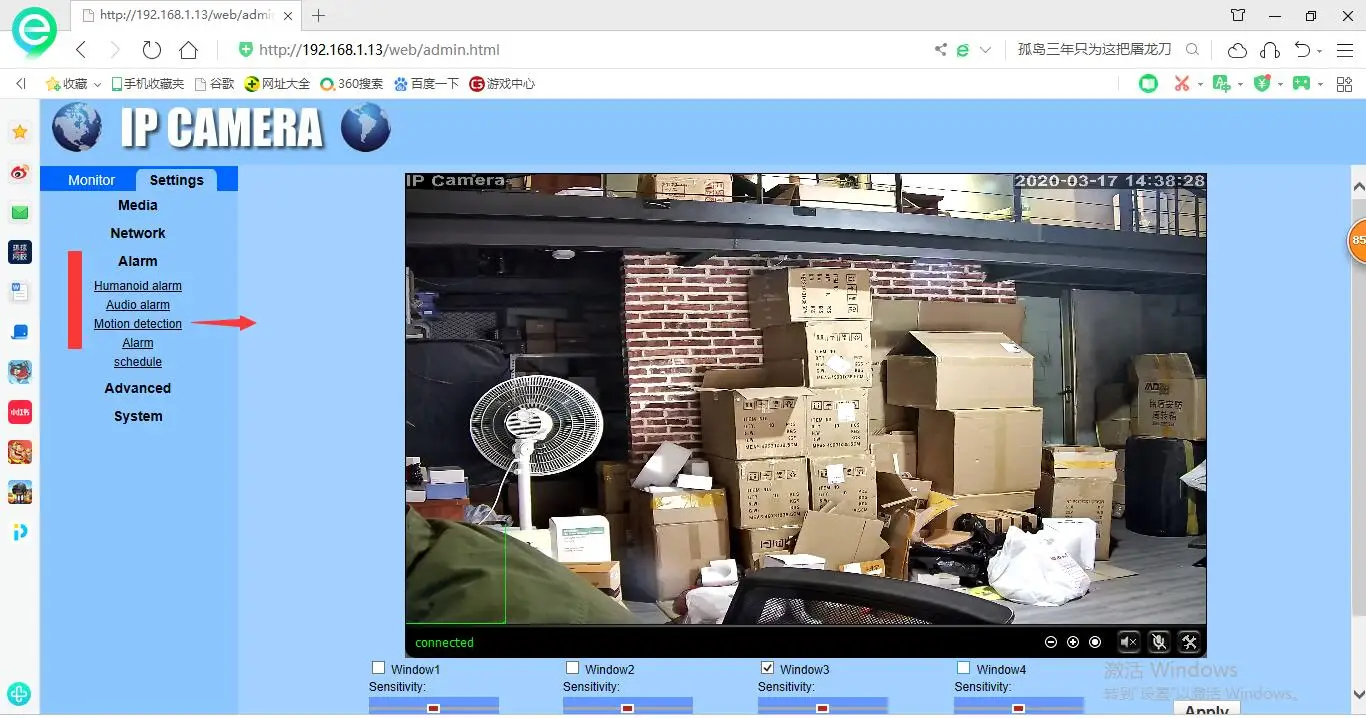The height and width of the screenshot is (718, 1366).
Task: Expand the Network settings section
Action: (138, 233)
